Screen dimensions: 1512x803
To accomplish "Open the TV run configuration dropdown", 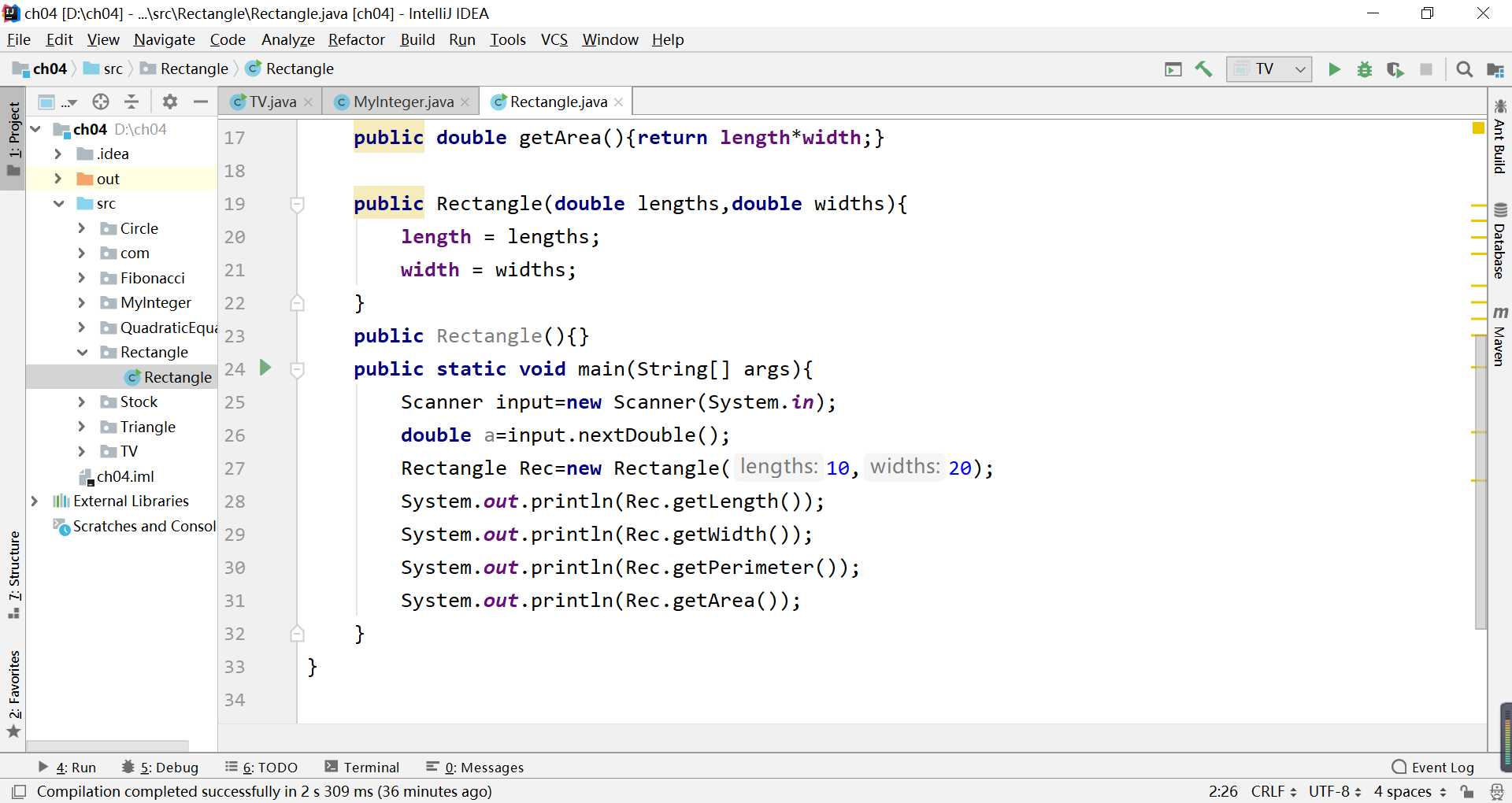I will [x=1269, y=69].
